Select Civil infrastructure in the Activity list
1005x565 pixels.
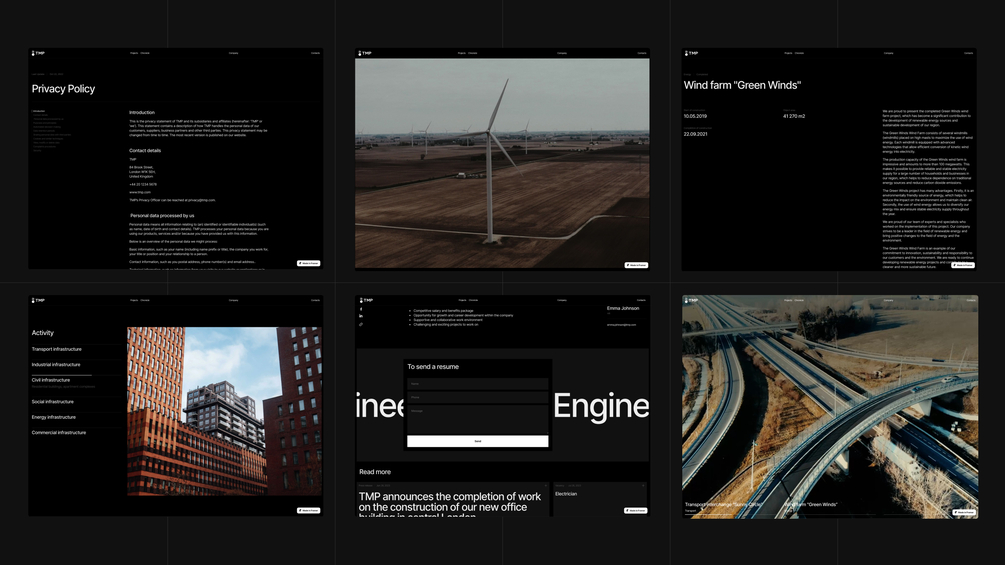[51, 380]
